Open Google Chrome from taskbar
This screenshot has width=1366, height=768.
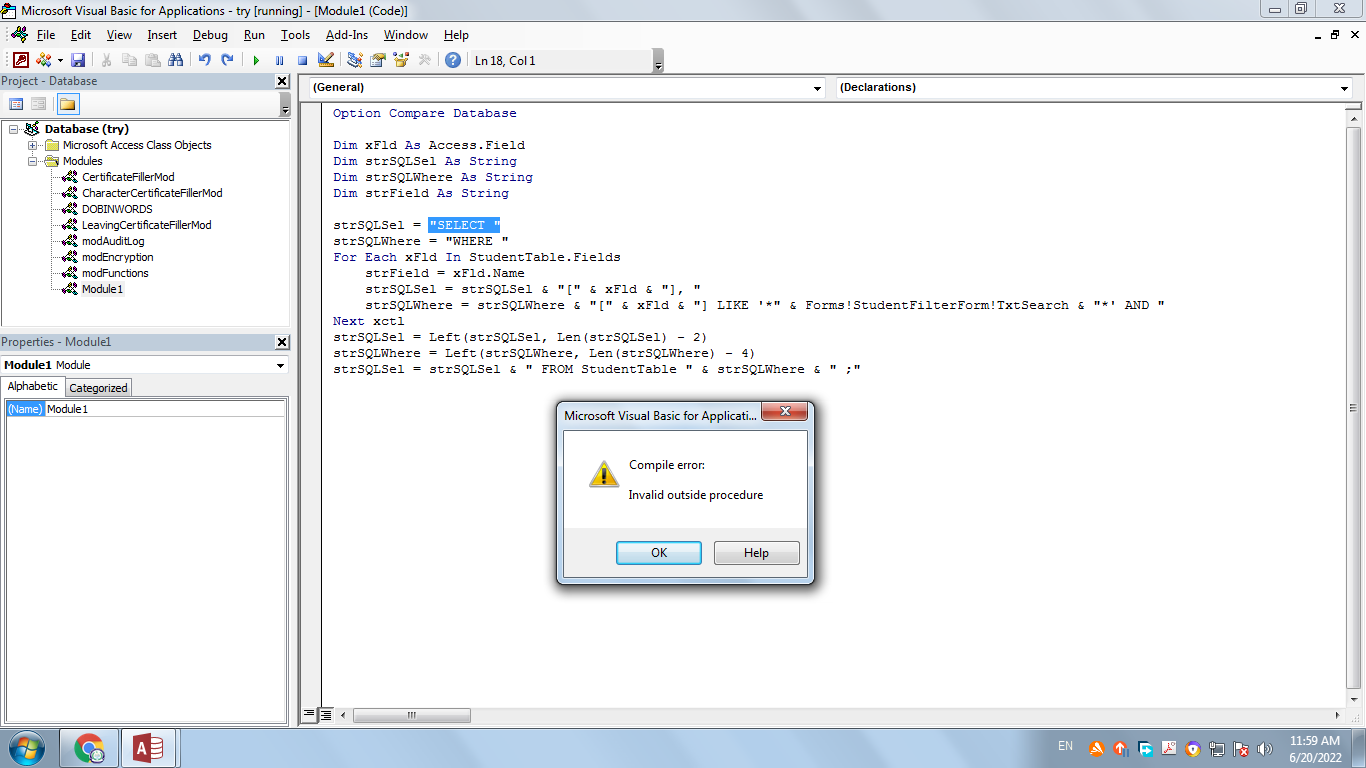tap(90, 748)
